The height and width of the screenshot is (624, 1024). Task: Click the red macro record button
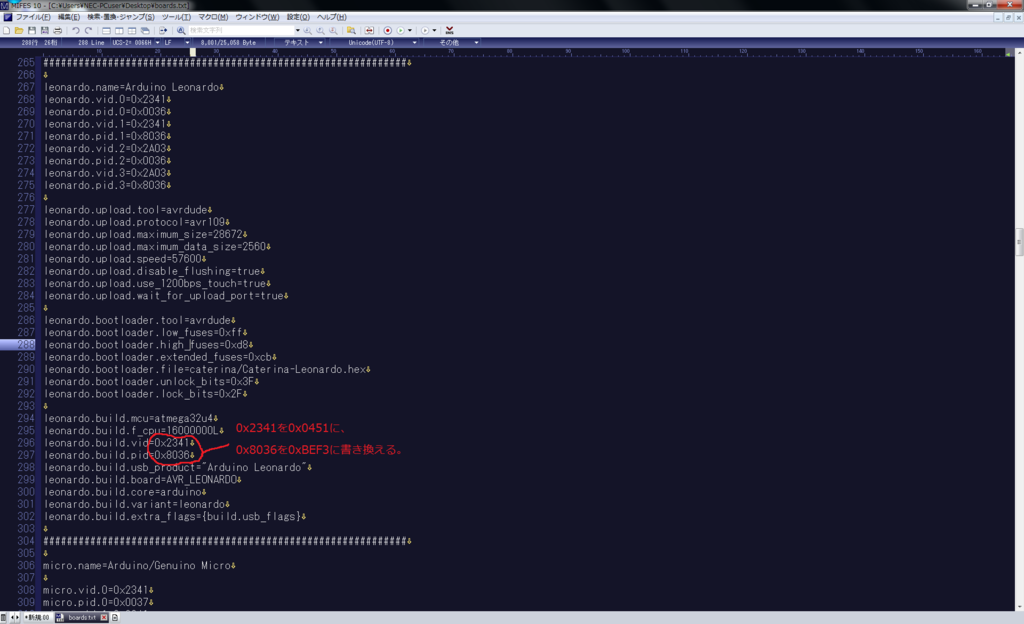(x=387, y=30)
